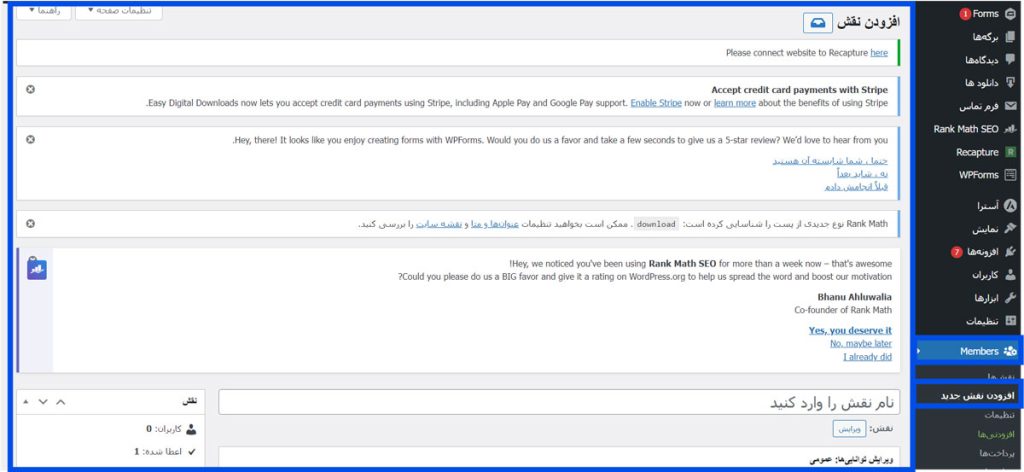The height and width of the screenshot is (472, 1024).
Task: Click the اعطا شده: 1 count text
Action: click(159, 451)
